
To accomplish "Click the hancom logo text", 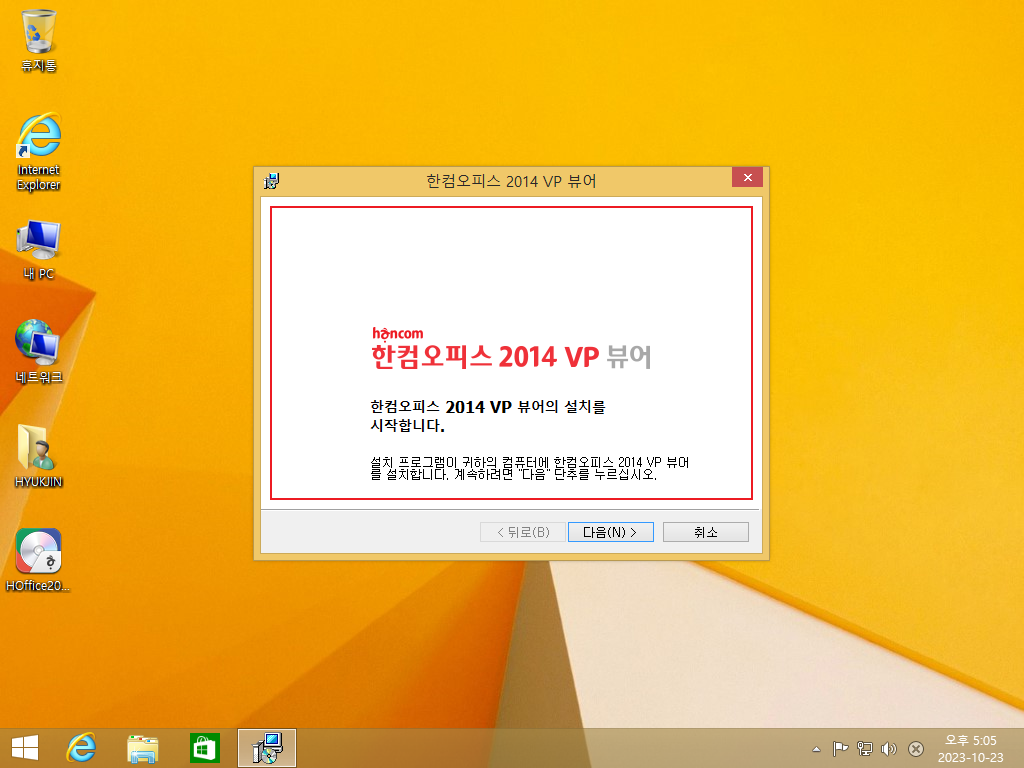I will pyautogui.click(x=397, y=334).
